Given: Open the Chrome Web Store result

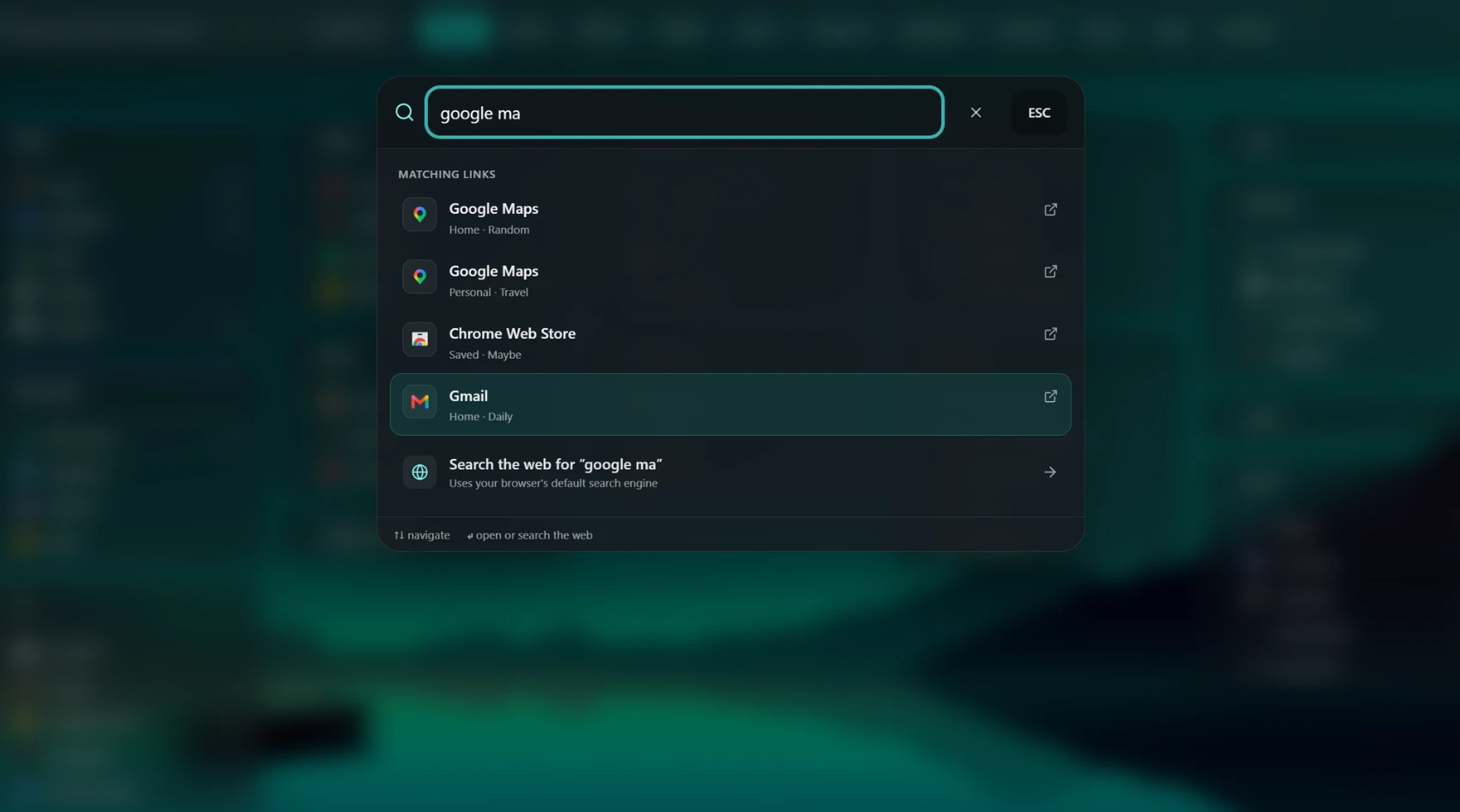Looking at the screenshot, I should click(730, 342).
